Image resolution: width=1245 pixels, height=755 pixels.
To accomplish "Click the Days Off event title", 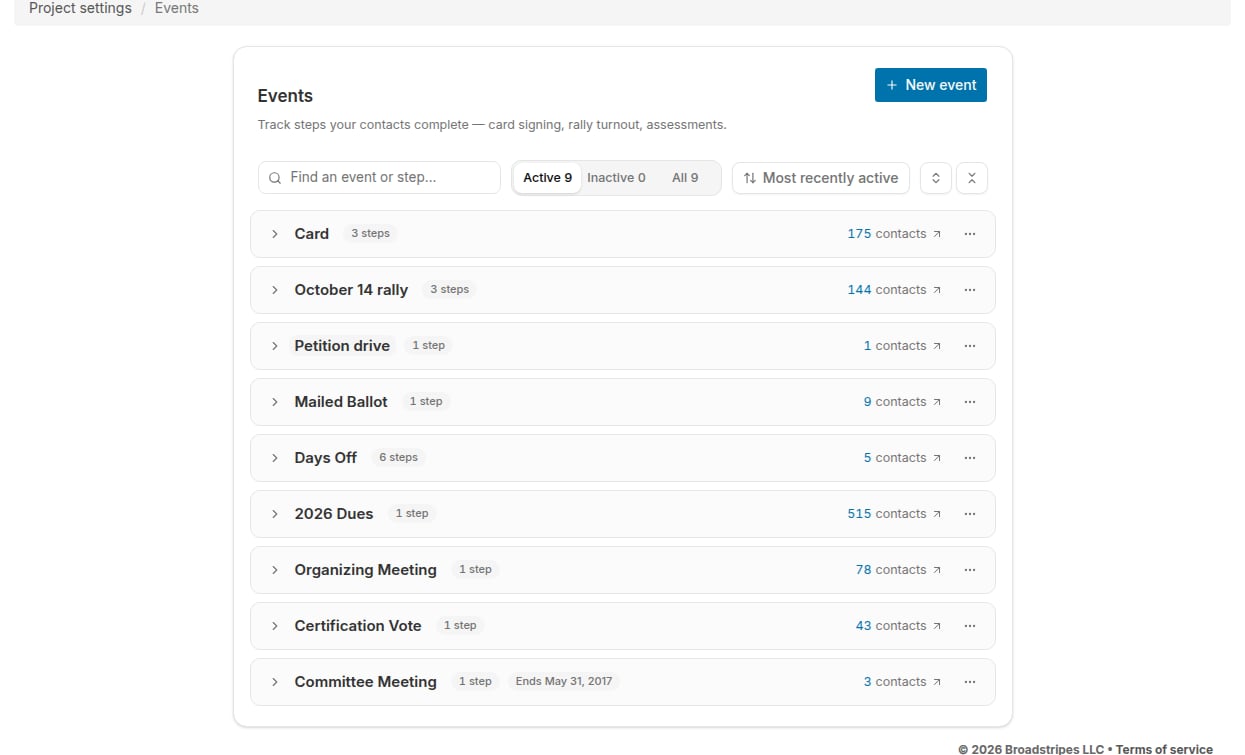I will 325,458.
